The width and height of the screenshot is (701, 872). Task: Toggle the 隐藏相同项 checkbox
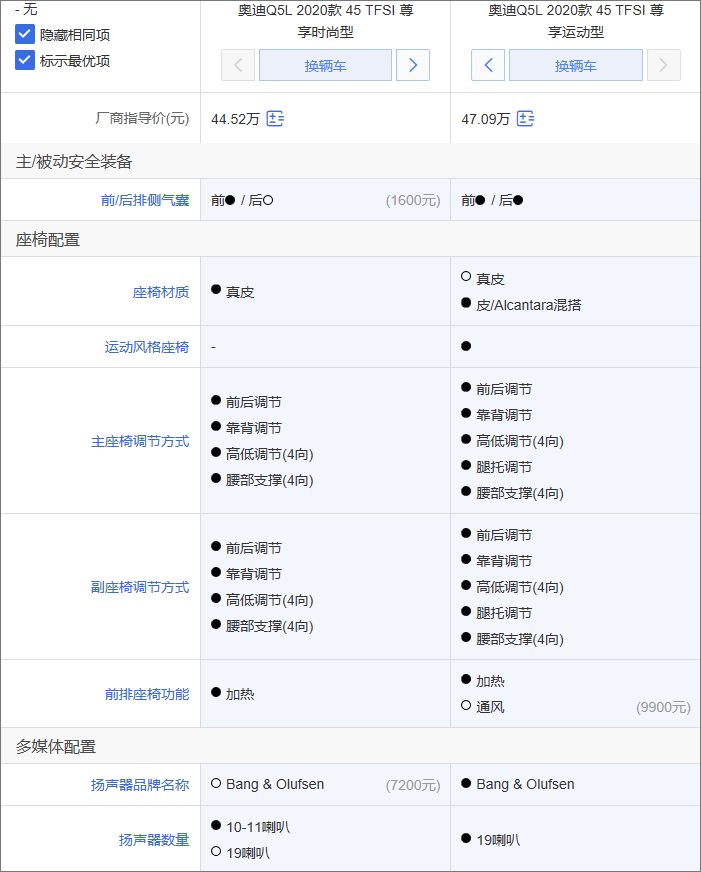click(24, 34)
